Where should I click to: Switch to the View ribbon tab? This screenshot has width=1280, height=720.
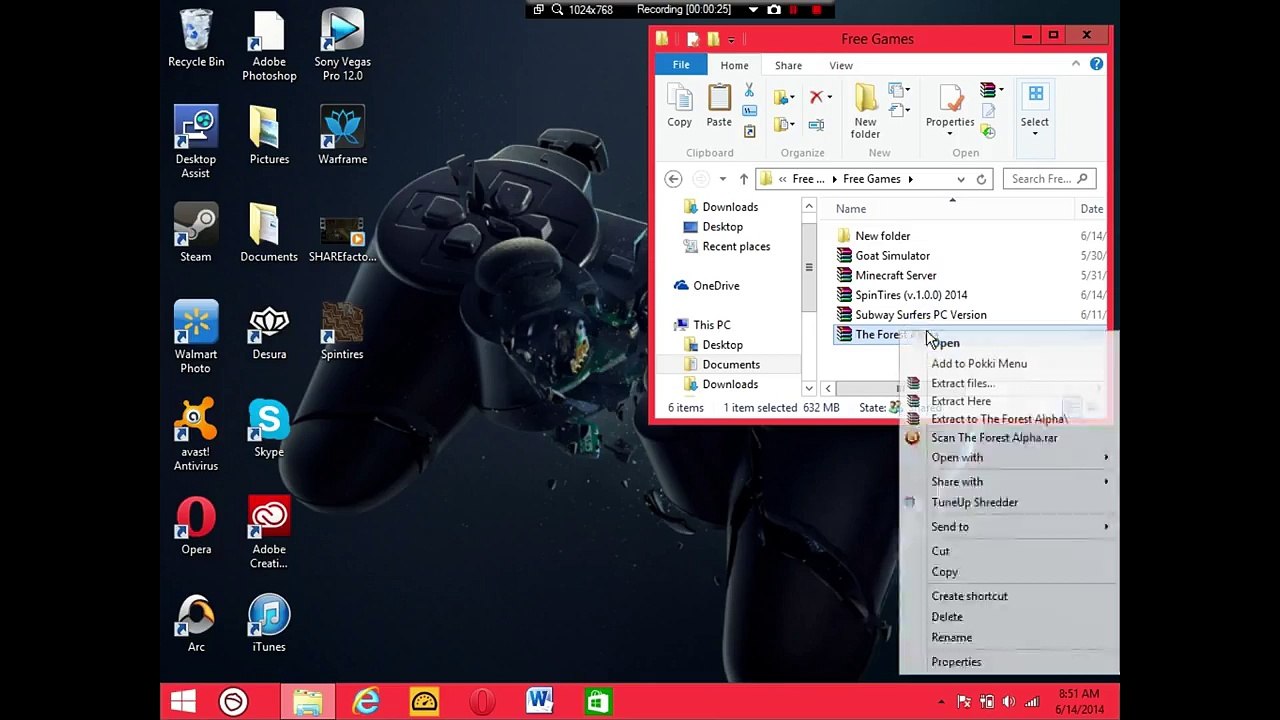pyautogui.click(x=841, y=66)
